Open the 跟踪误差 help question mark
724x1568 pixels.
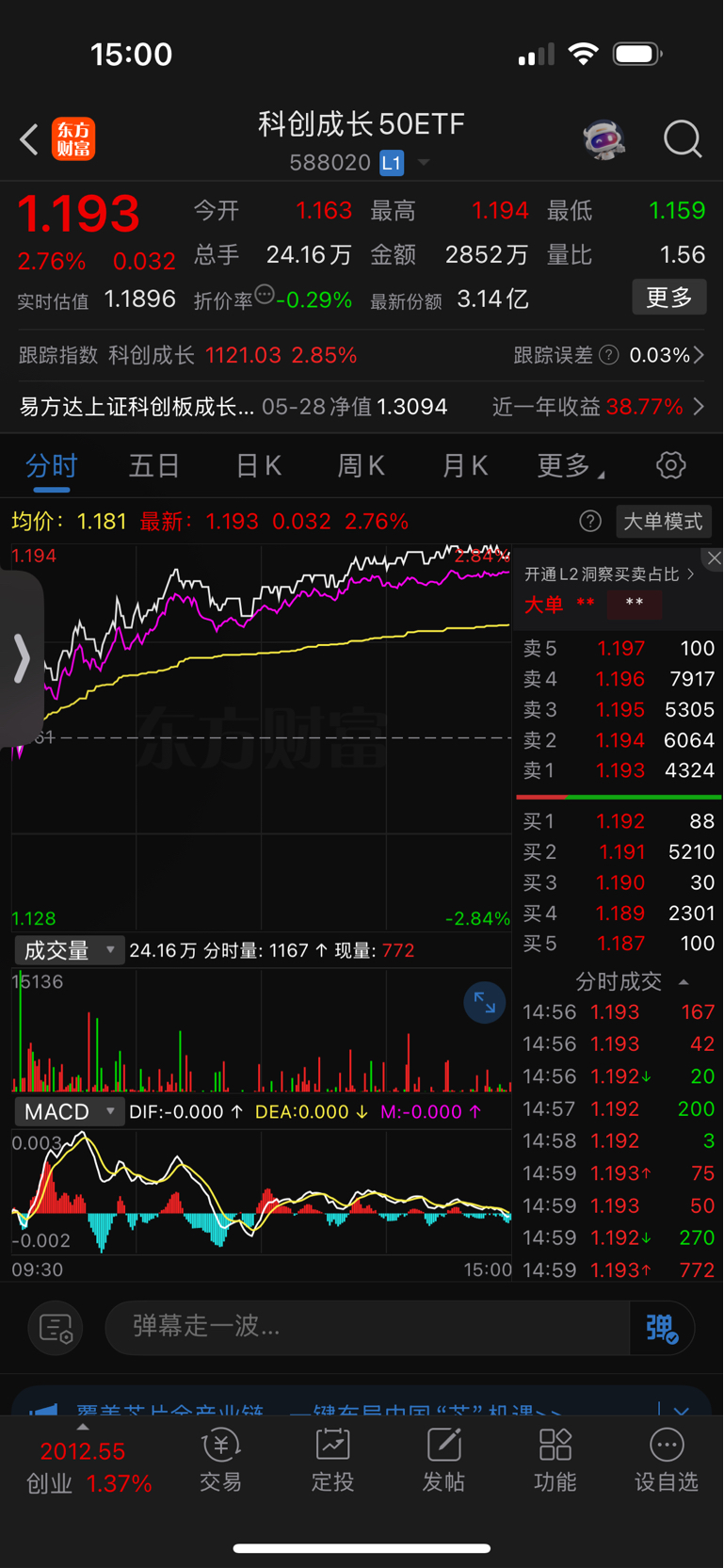click(x=609, y=355)
